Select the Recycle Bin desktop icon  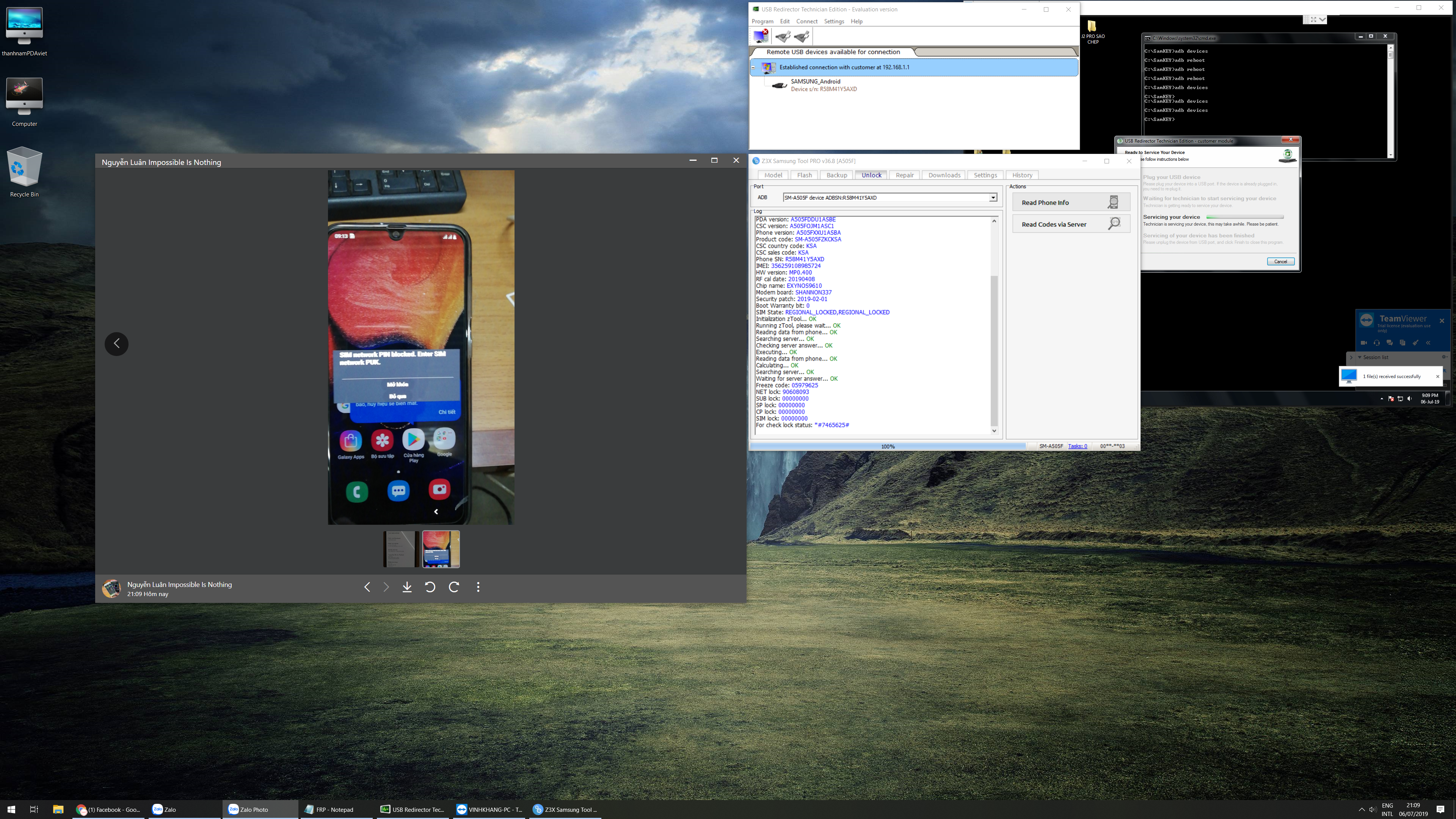coord(24,173)
